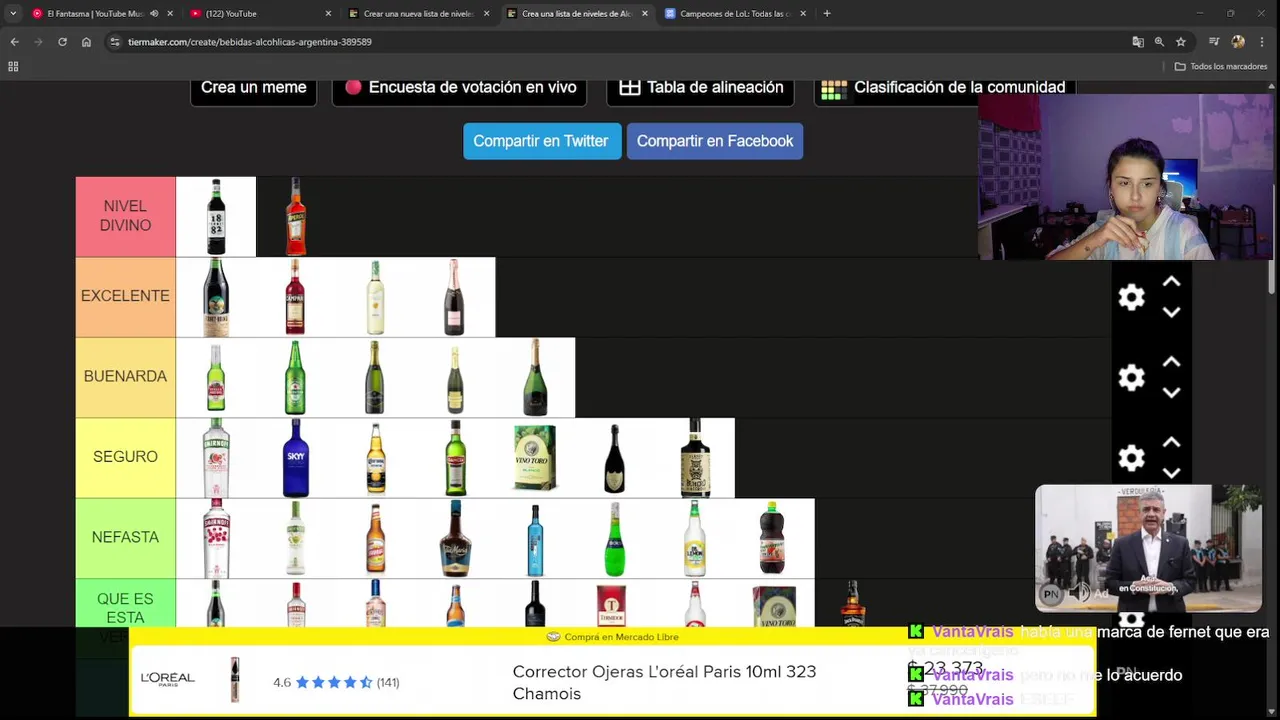Click the green NEFASTA tier label
Screen dimensions: 1280x720
point(125,537)
